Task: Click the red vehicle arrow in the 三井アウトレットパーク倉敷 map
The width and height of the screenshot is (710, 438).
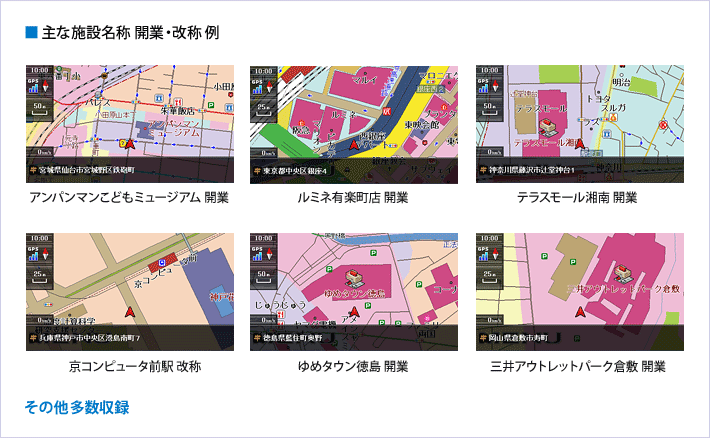Action: [580, 312]
